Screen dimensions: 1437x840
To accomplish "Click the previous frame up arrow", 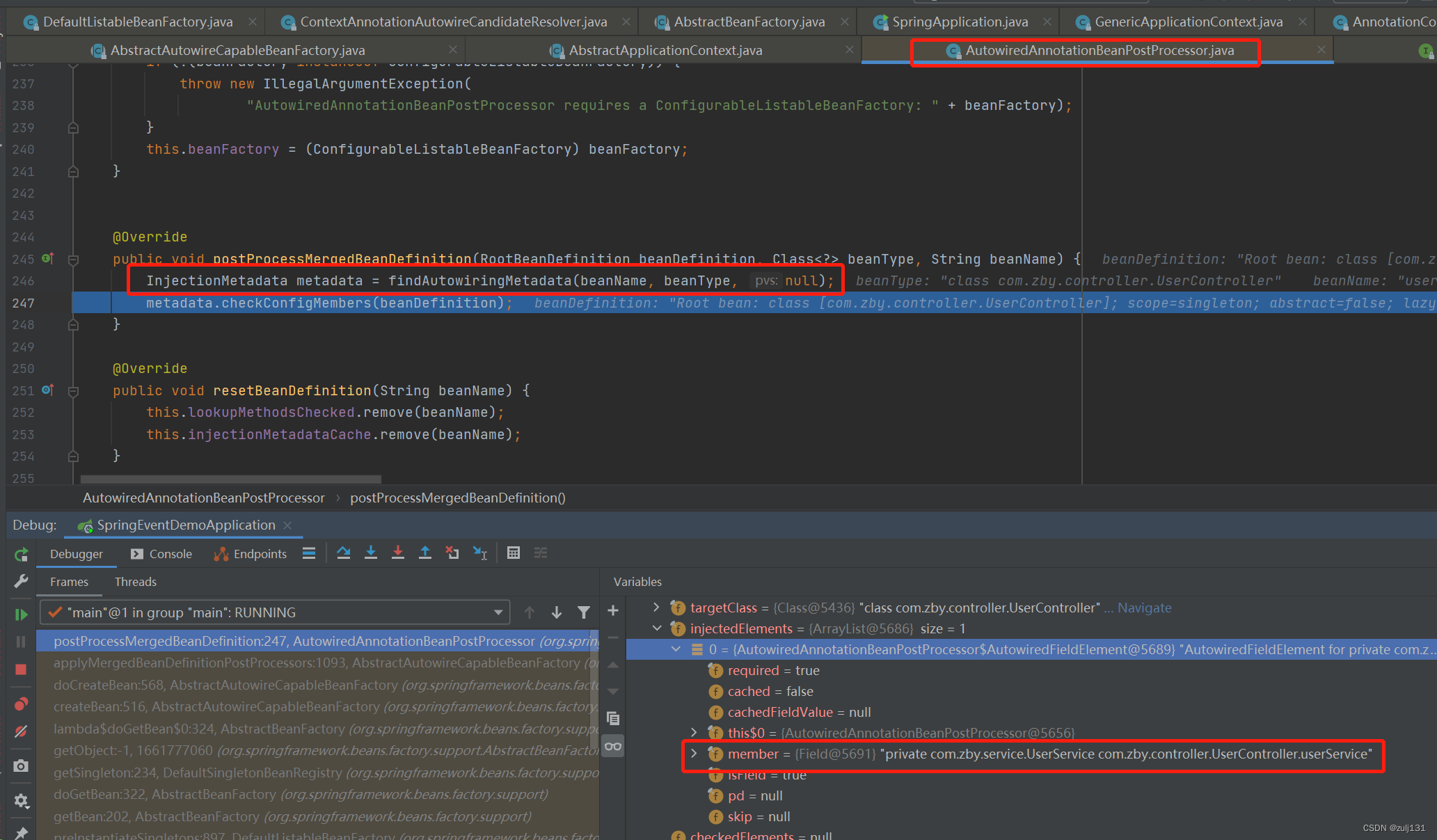I will [x=530, y=612].
